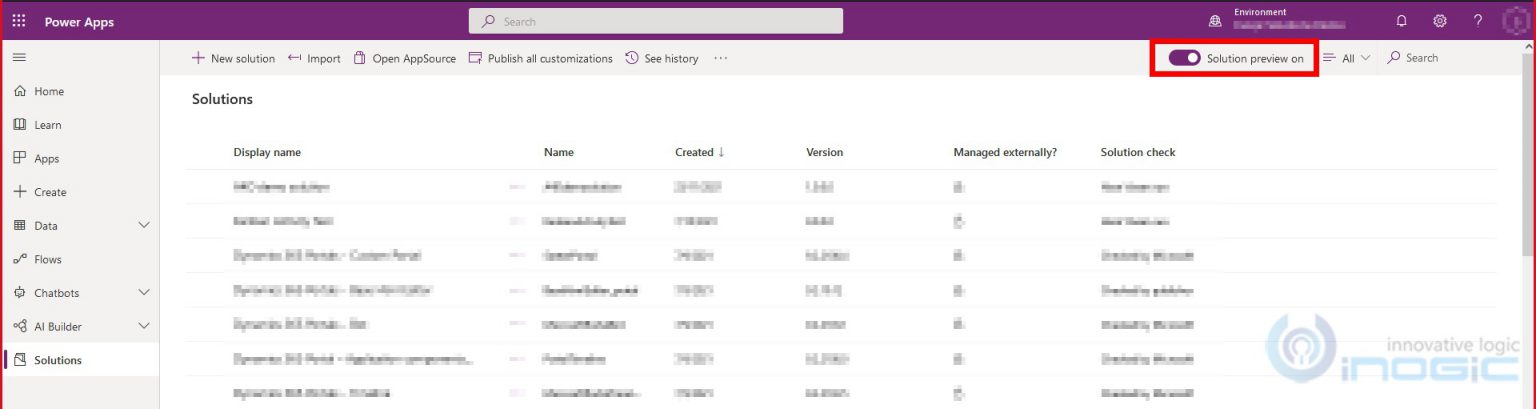Click the environment picker icon
The image size is (1536, 409).
pyautogui.click(x=1216, y=21)
